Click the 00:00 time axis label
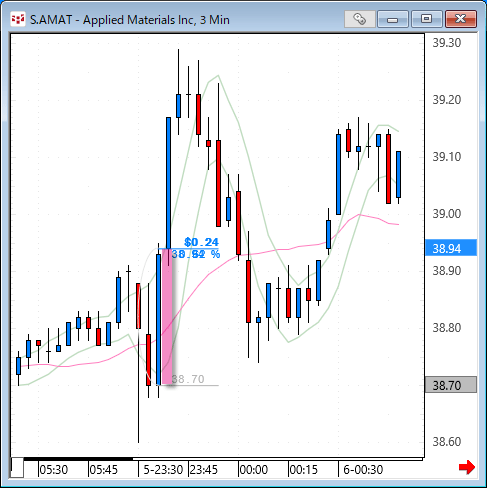487x488 pixels. (254, 470)
